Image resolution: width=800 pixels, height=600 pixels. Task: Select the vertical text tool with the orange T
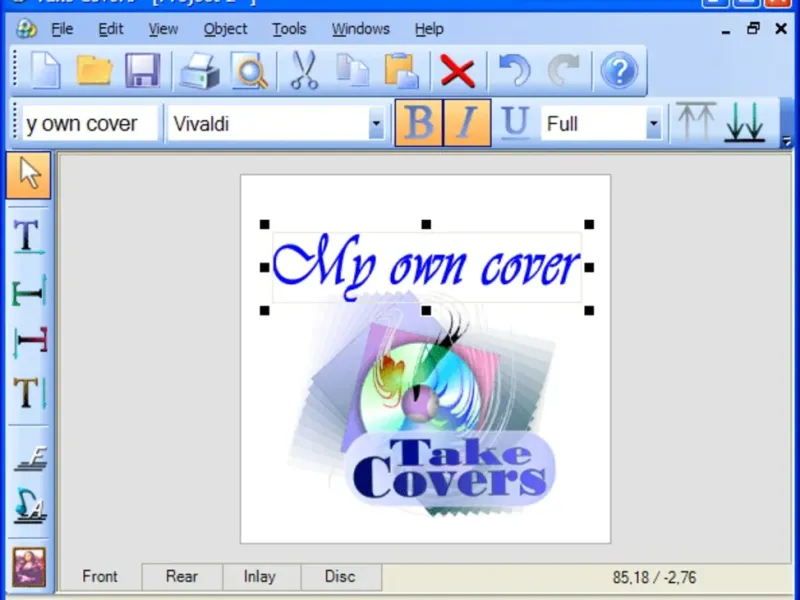[x=29, y=393]
